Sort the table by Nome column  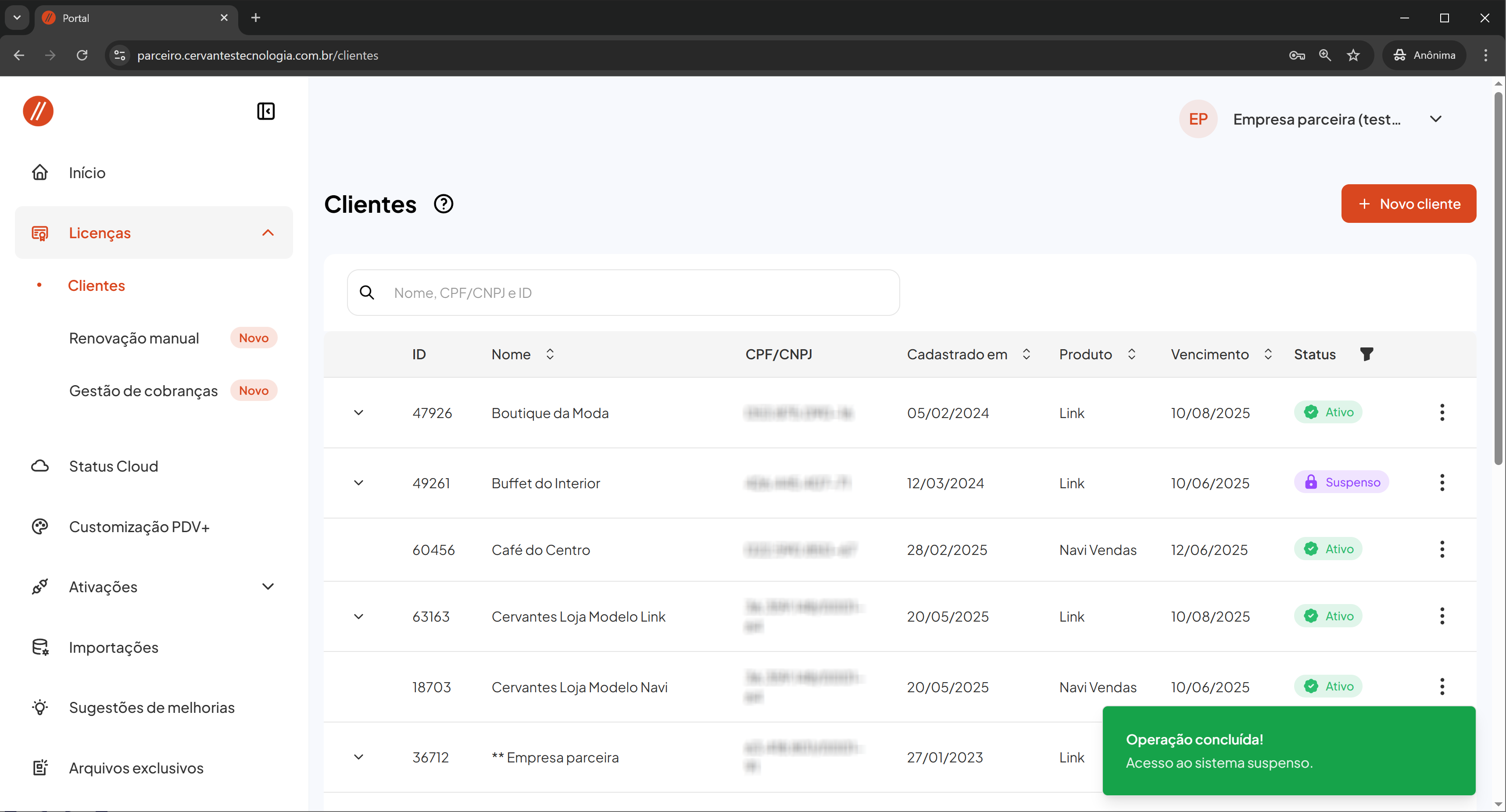tap(550, 354)
